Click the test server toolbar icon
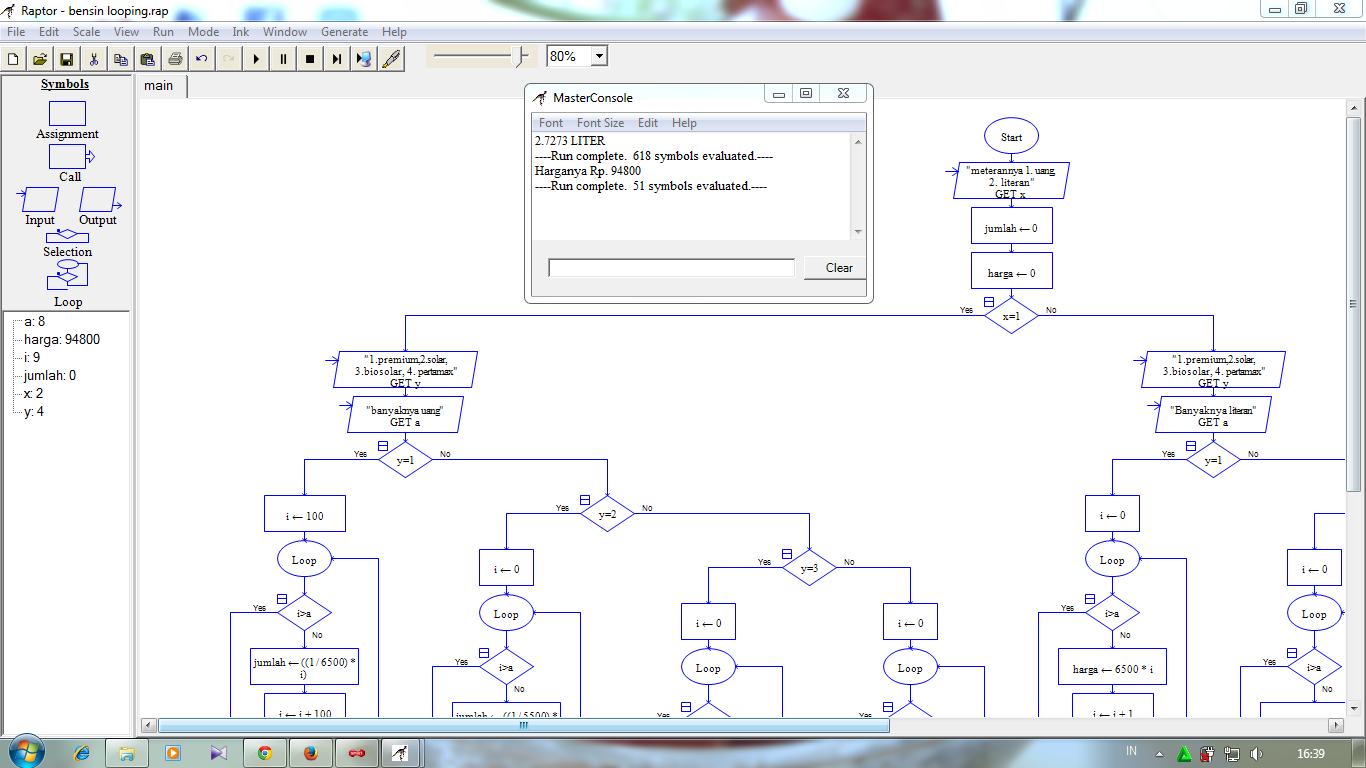This screenshot has width=1366, height=768. tap(364, 59)
